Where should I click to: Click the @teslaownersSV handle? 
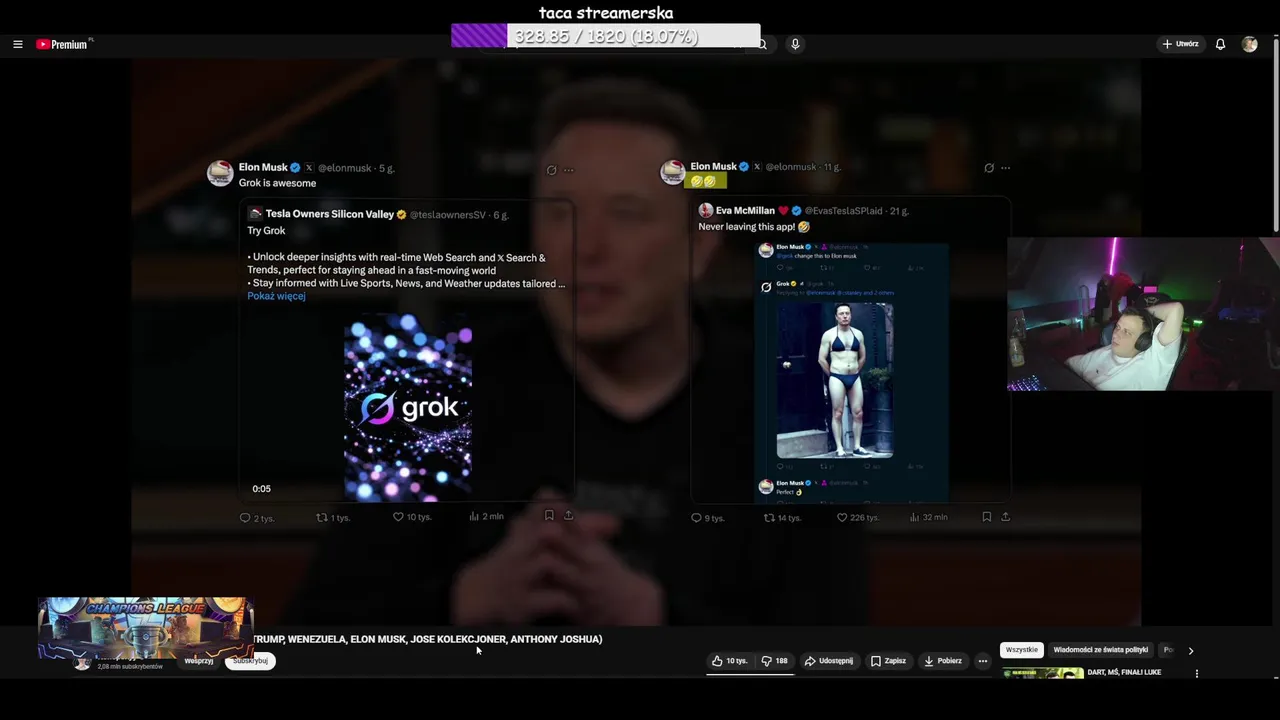click(x=447, y=215)
